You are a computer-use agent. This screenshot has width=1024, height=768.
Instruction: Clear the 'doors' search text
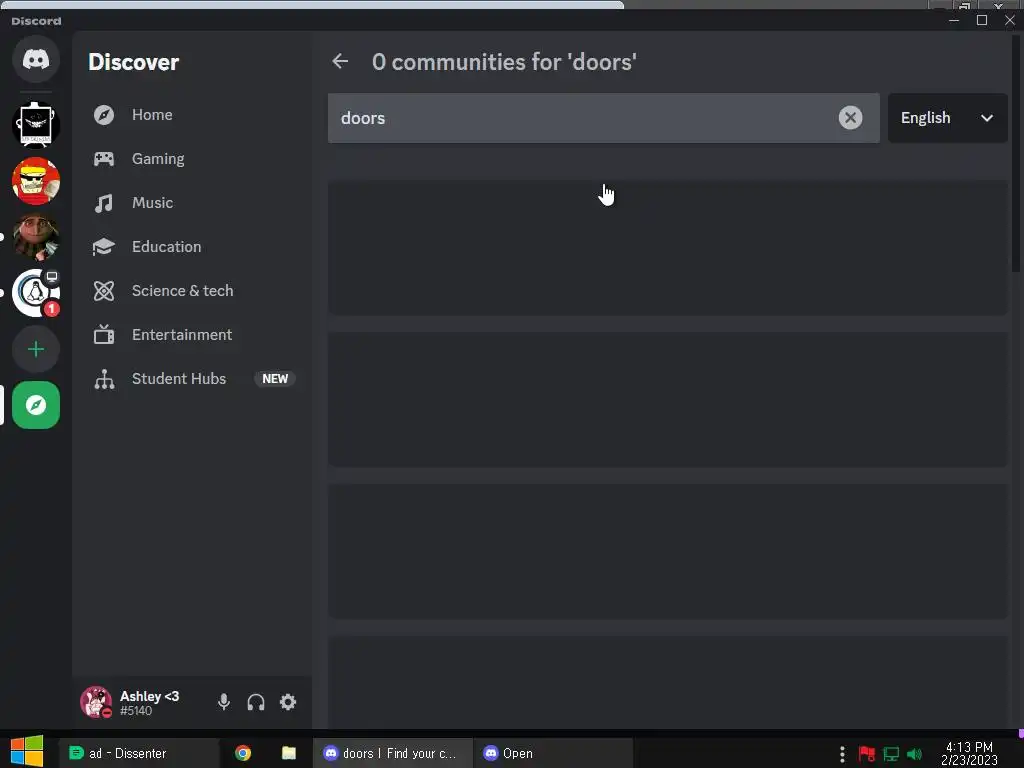[x=850, y=118]
